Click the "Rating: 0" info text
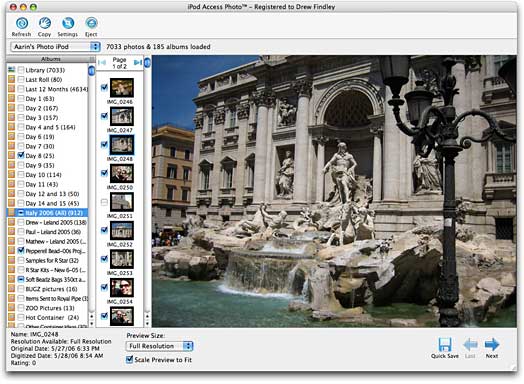The width and height of the screenshot is (524, 384). pyautogui.click(x=23, y=363)
